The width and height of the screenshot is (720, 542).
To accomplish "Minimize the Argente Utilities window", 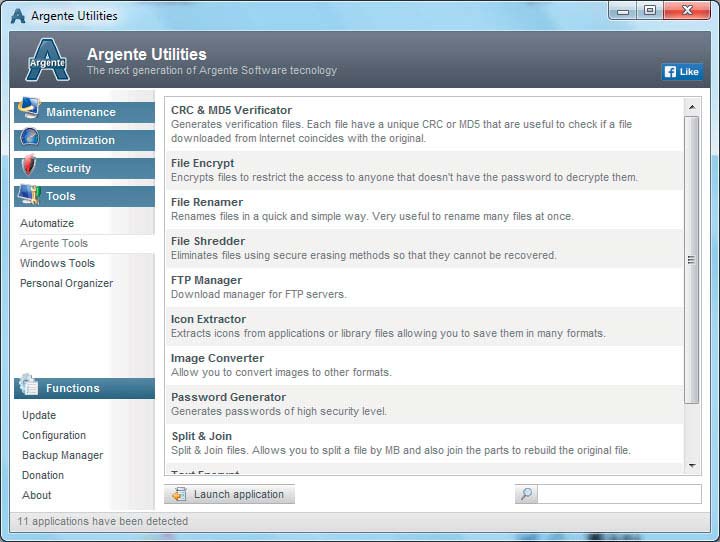I will [623, 11].
